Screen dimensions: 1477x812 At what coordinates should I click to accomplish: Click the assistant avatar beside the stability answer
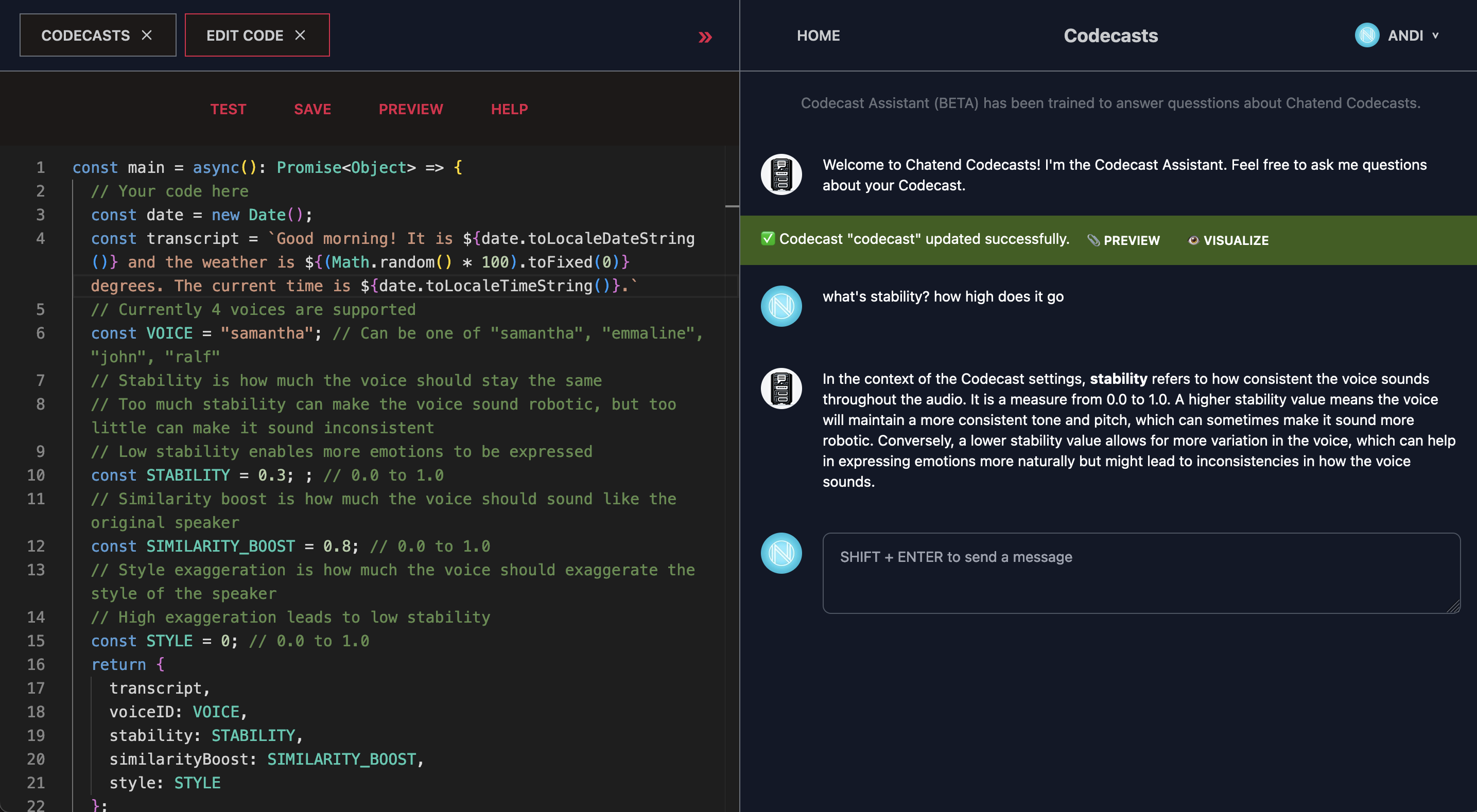[781, 389]
